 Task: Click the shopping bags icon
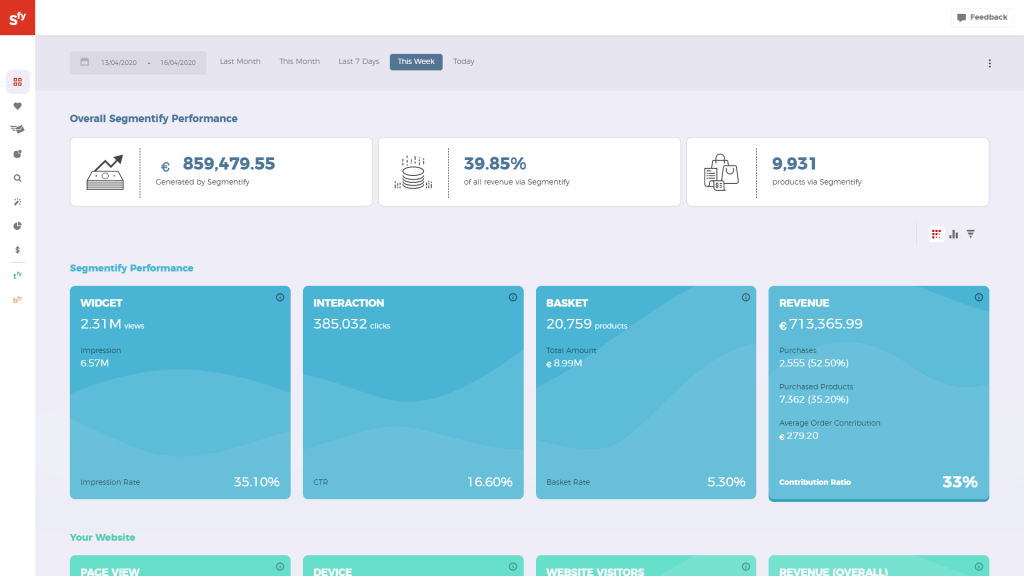tap(721, 172)
